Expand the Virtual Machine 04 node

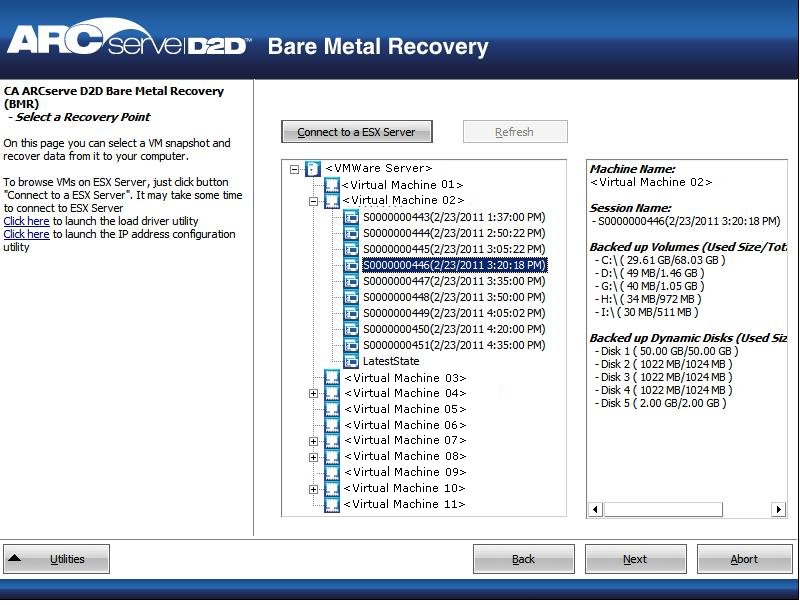(x=313, y=393)
